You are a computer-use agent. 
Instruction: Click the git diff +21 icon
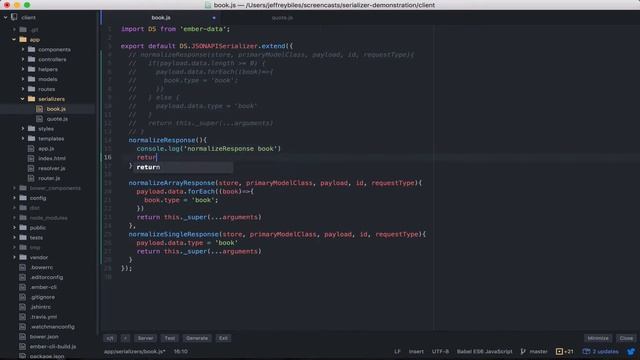click(x=559, y=351)
